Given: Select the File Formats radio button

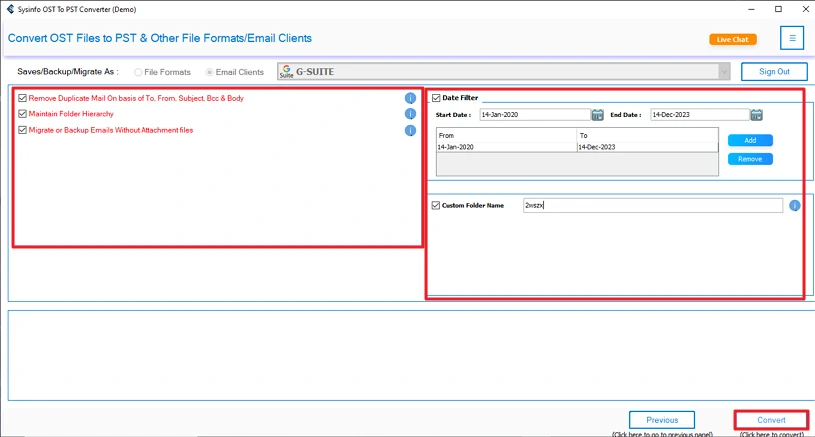Looking at the screenshot, I should (x=138, y=72).
